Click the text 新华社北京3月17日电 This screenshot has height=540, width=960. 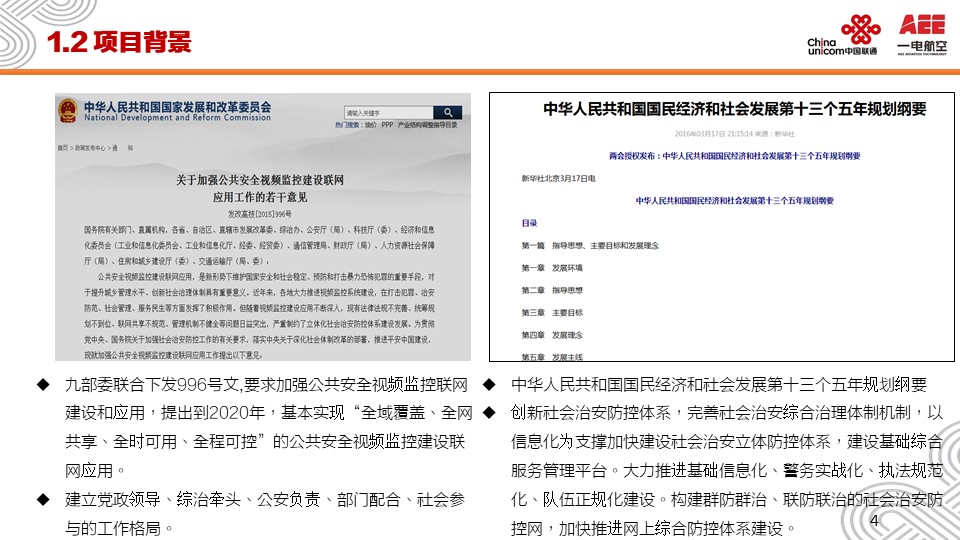point(558,178)
